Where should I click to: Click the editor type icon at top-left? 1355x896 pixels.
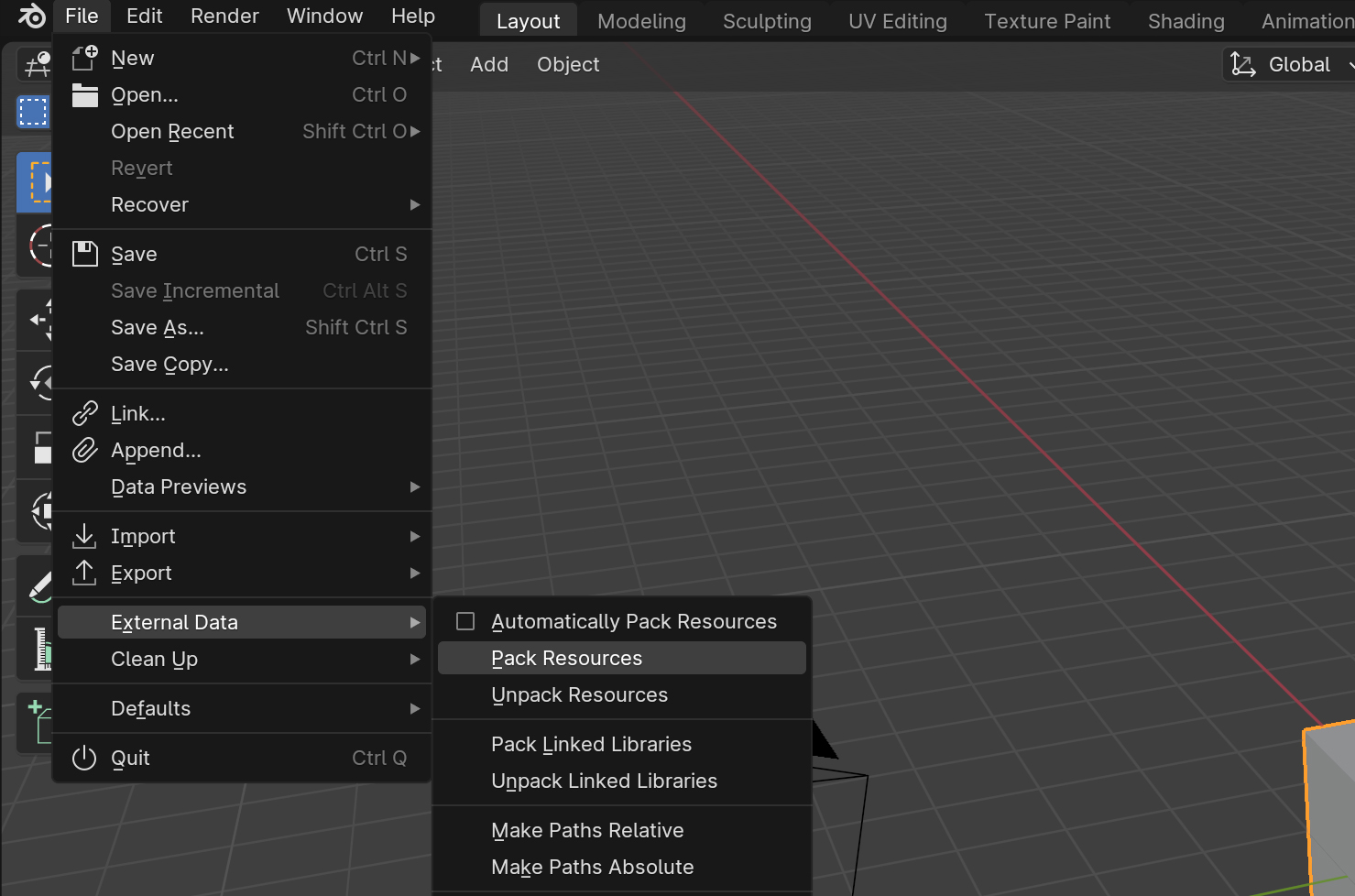point(35,64)
